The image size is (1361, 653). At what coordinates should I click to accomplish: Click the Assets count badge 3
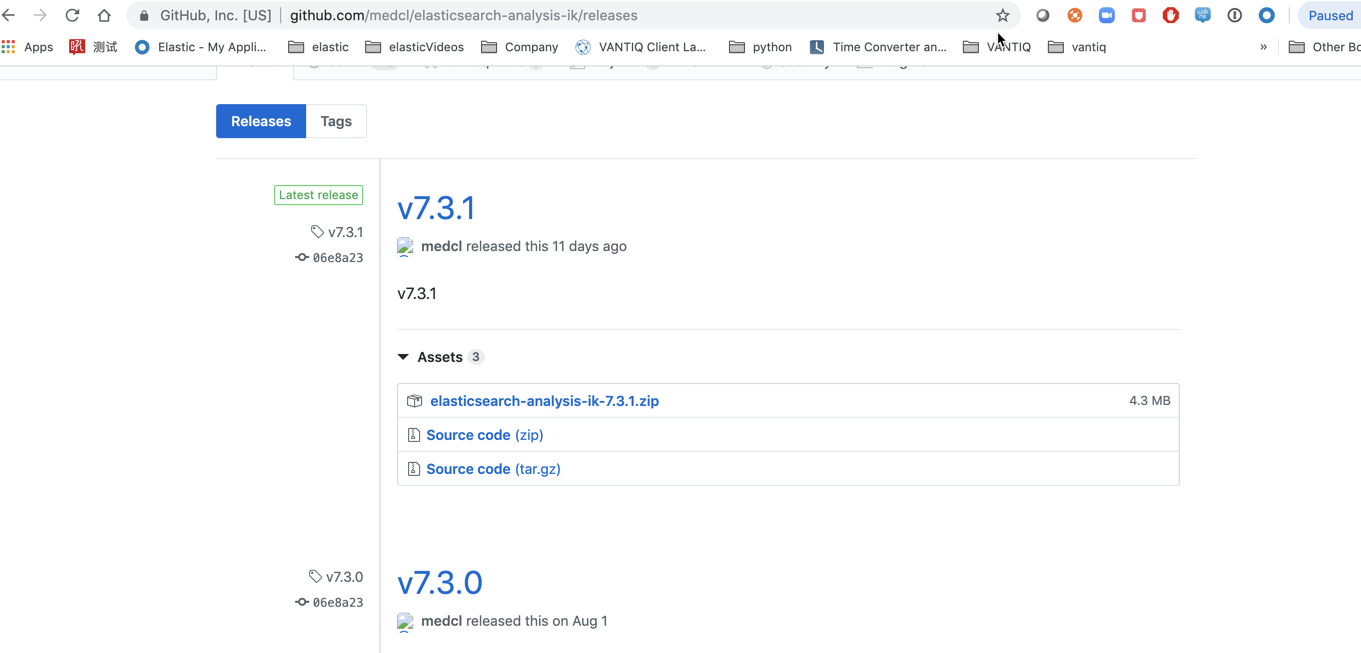tap(476, 357)
